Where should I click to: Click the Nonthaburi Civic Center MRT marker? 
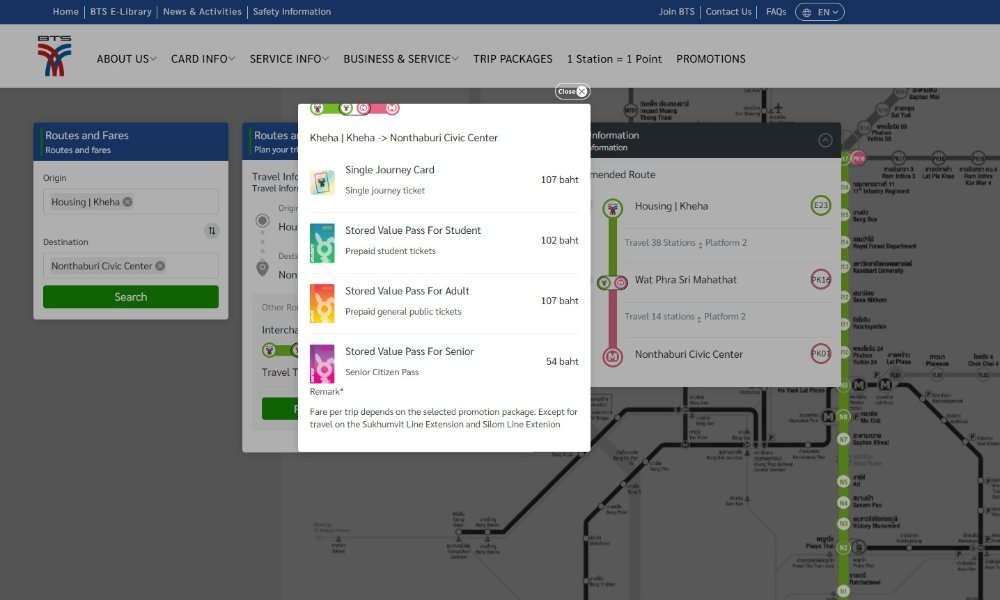(612, 356)
